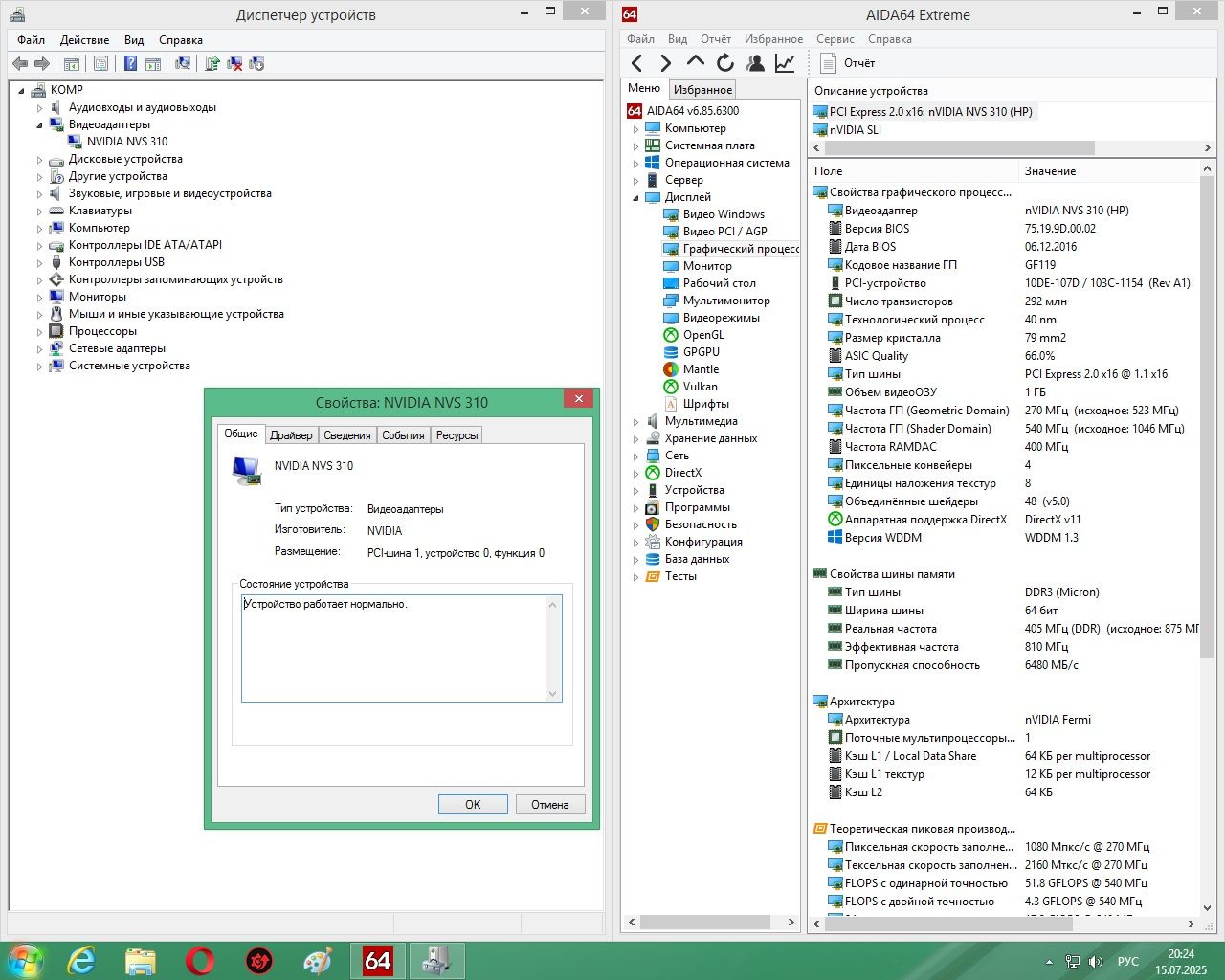Uninstall device using red X toolbar icon
This screenshot has width=1225, height=980.
[x=234, y=63]
